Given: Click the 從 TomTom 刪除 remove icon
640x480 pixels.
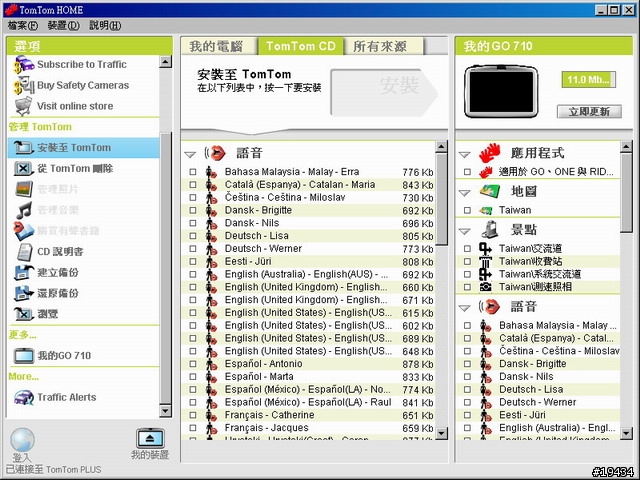Looking at the screenshot, I should (24, 168).
